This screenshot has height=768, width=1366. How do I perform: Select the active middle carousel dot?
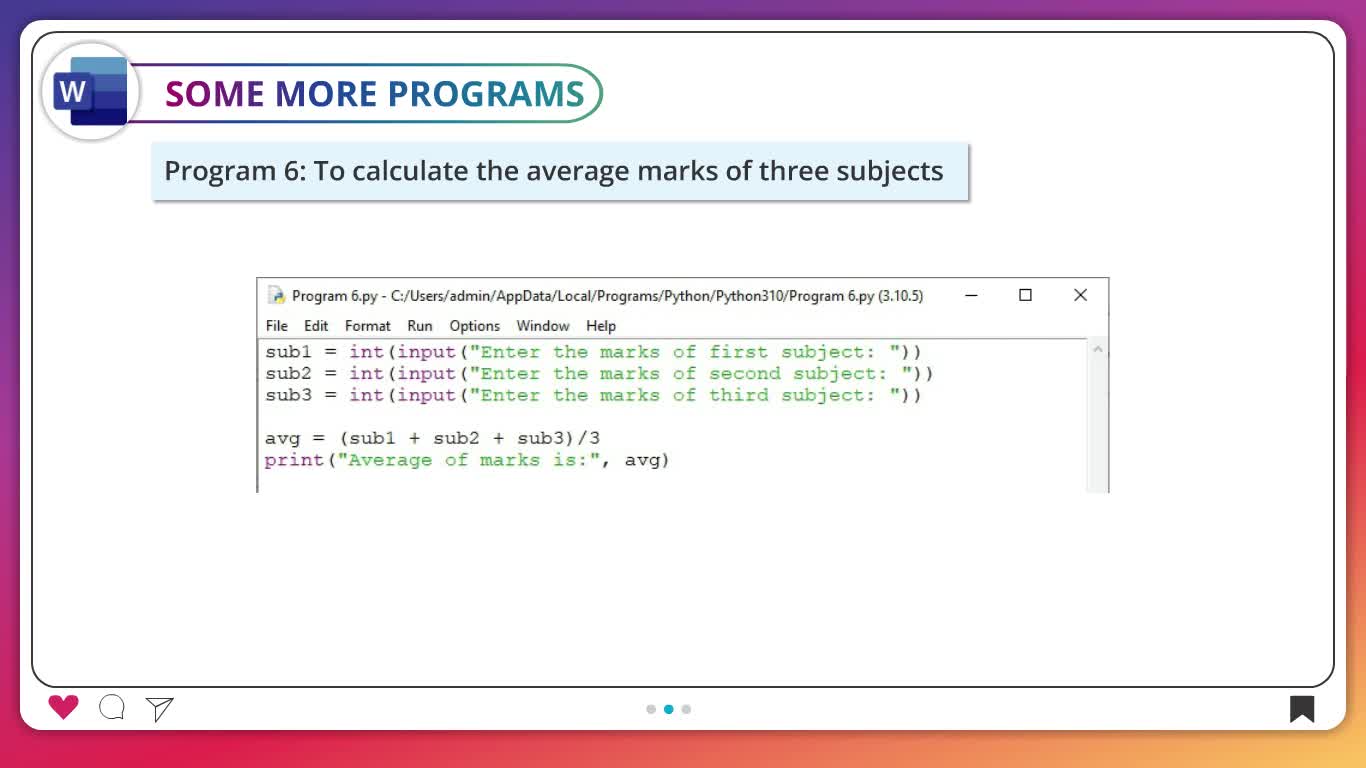669,709
